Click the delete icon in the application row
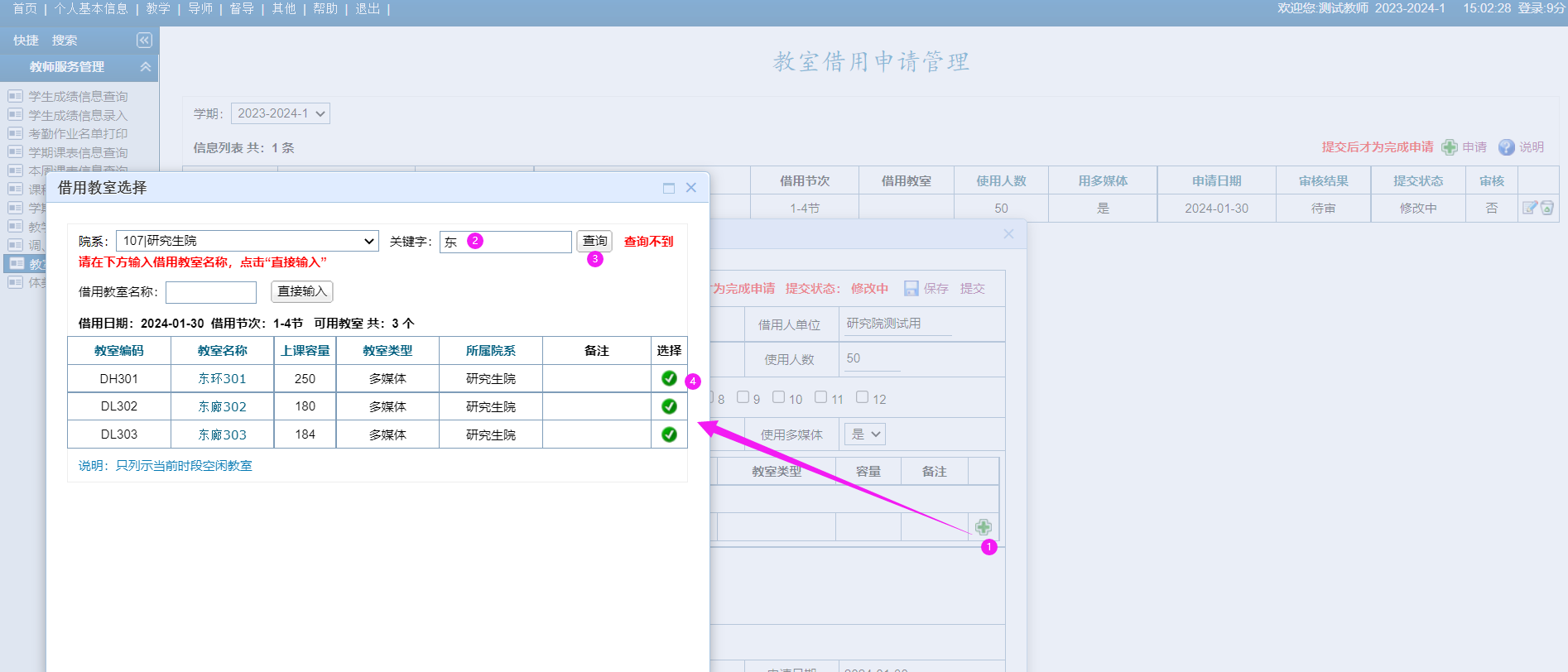The height and width of the screenshot is (672, 1568). click(x=1546, y=208)
